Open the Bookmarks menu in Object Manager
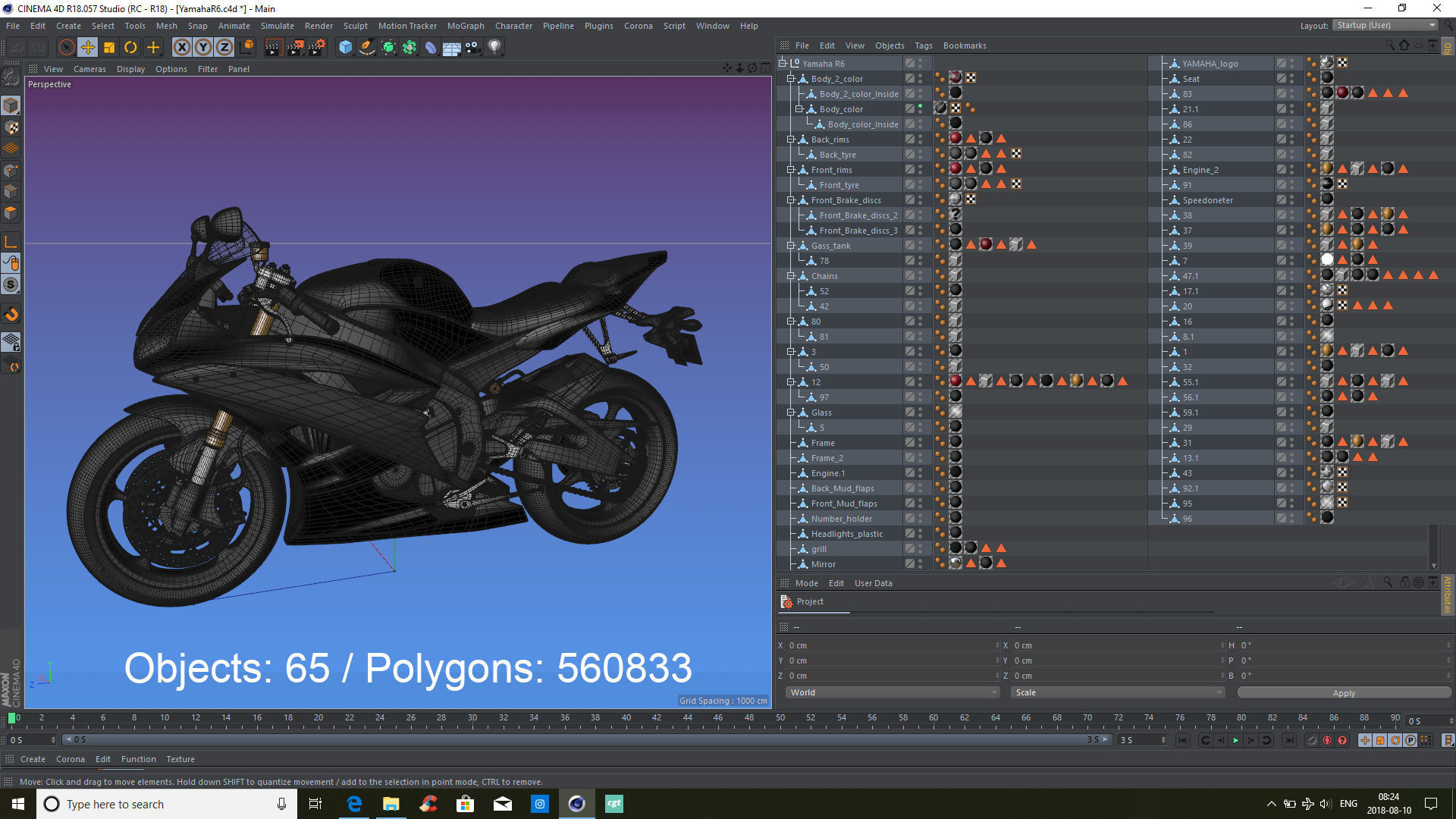The height and width of the screenshot is (819, 1456). pyautogui.click(x=965, y=45)
